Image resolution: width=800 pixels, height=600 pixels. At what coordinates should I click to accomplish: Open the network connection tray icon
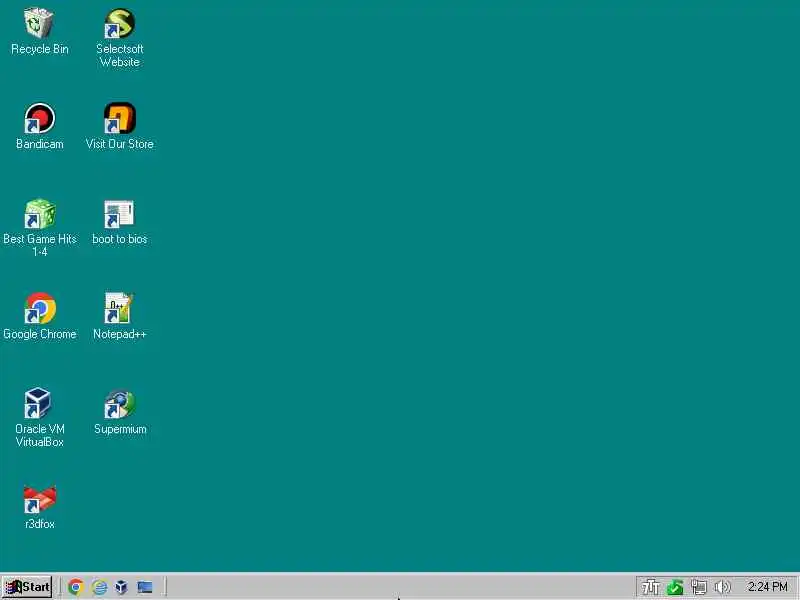(698, 587)
